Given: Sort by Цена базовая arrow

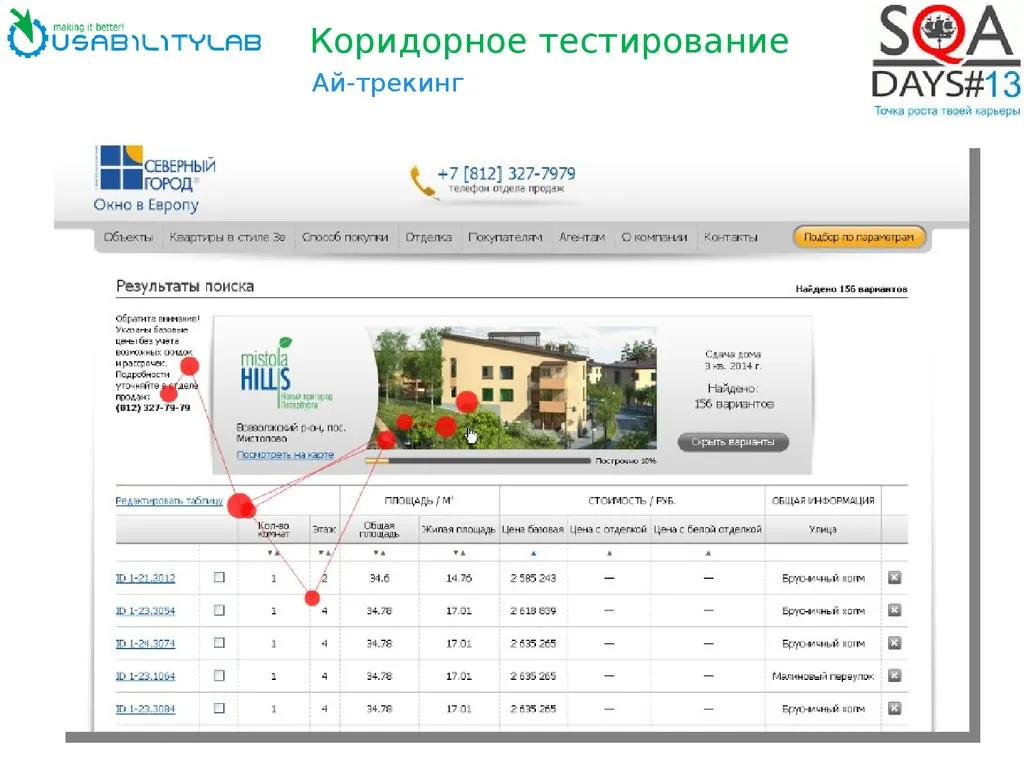Looking at the screenshot, I should click(x=534, y=553).
